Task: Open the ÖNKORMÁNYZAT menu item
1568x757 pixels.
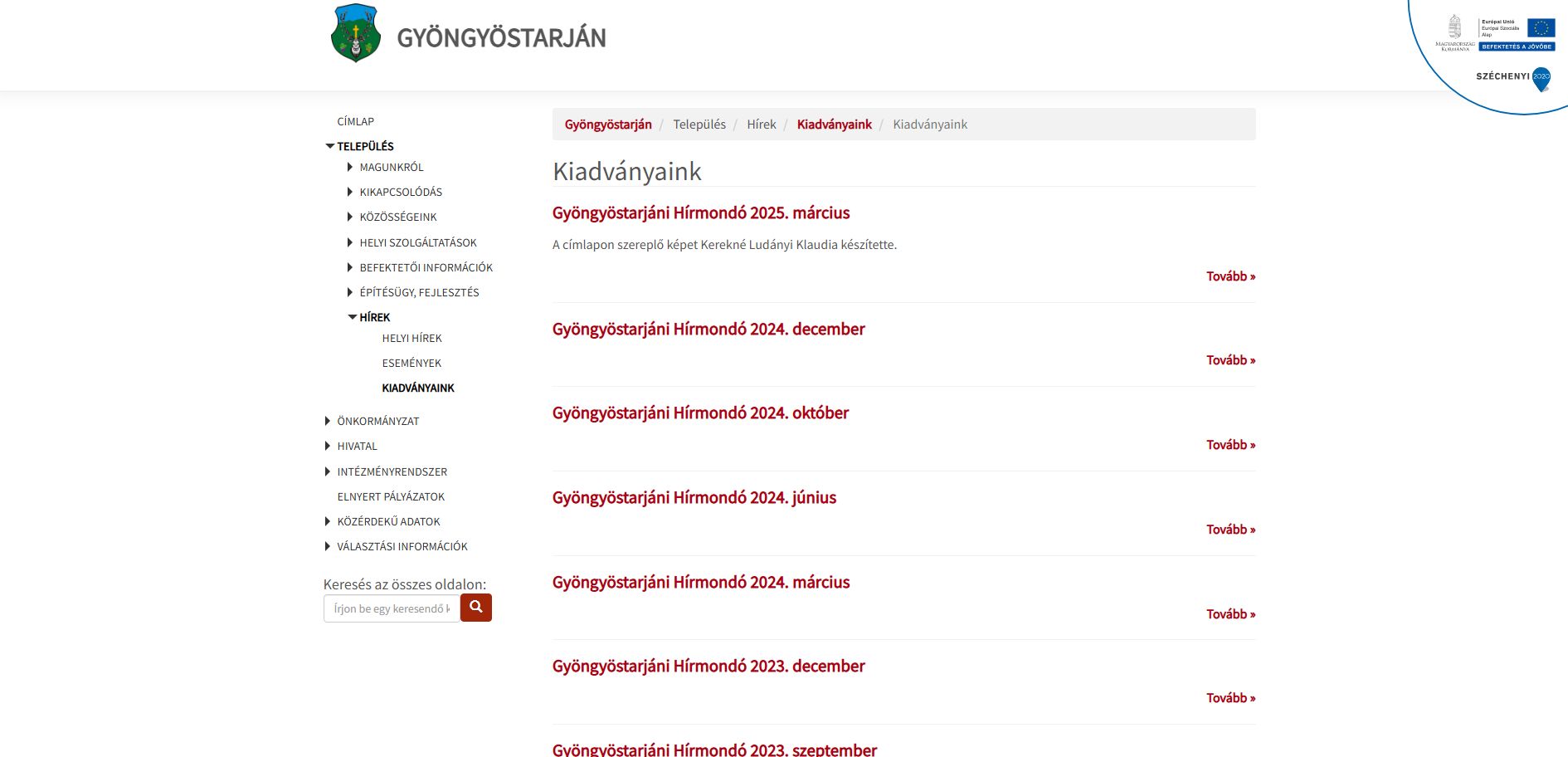Action: tap(378, 421)
